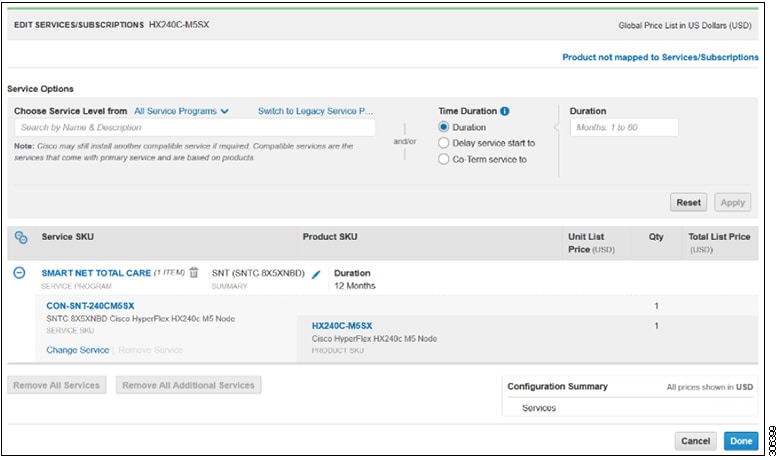Click the Reset button

[688, 202]
